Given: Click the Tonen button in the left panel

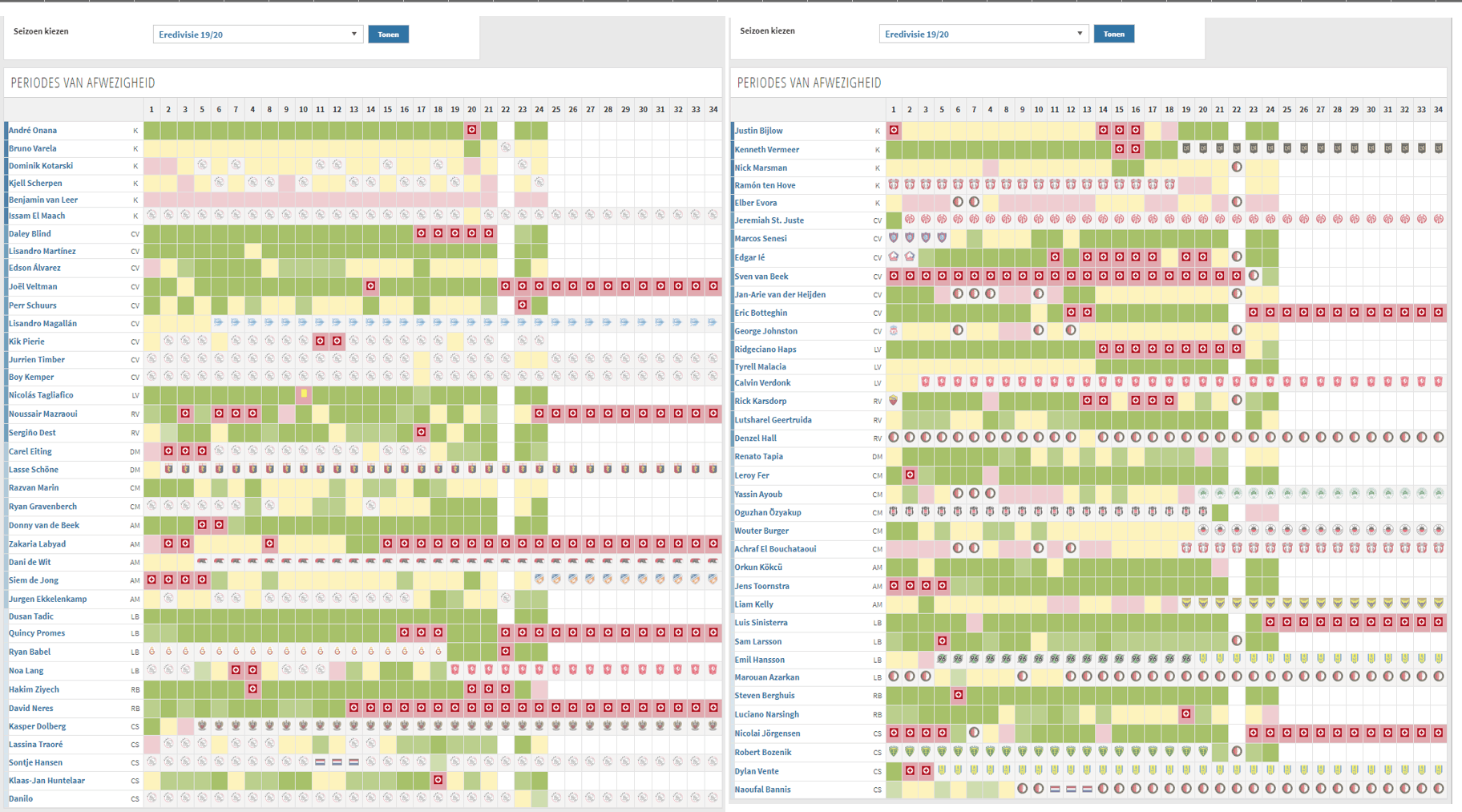Looking at the screenshot, I should point(389,34).
